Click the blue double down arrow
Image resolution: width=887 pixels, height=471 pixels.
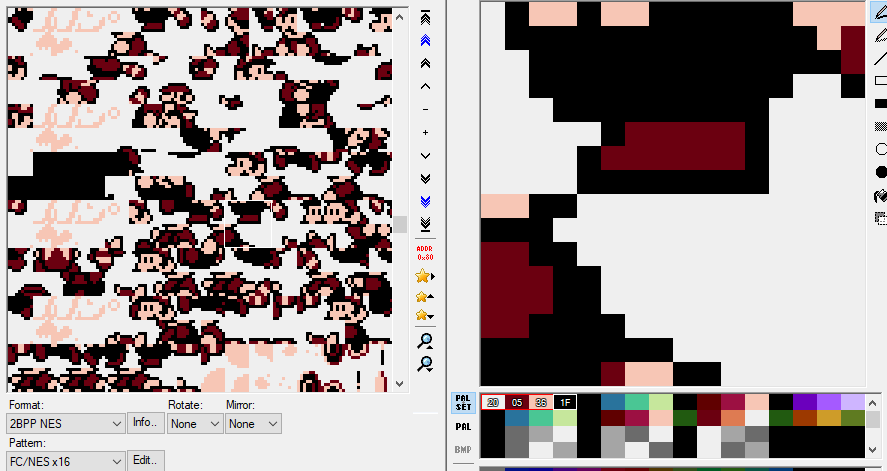tap(425, 202)
